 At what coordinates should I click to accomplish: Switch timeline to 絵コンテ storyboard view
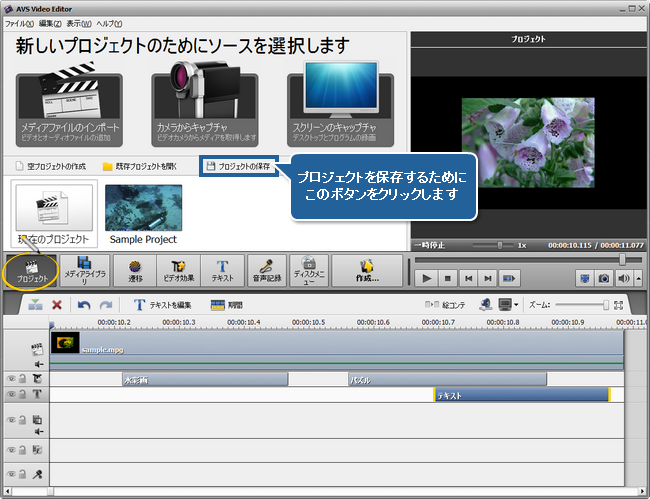[445, 304]
